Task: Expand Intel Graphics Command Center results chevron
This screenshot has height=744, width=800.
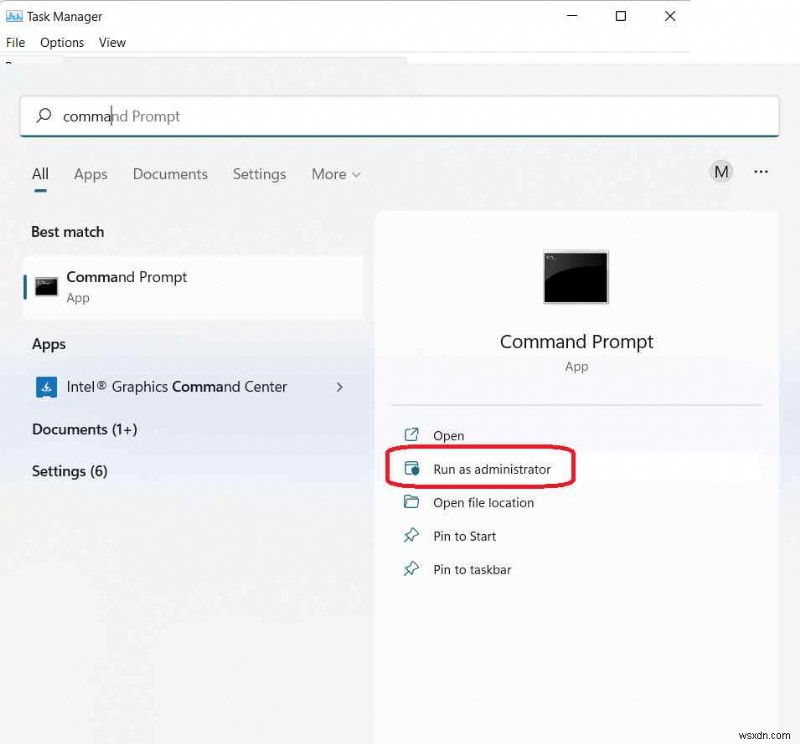Action: point(339,387)
